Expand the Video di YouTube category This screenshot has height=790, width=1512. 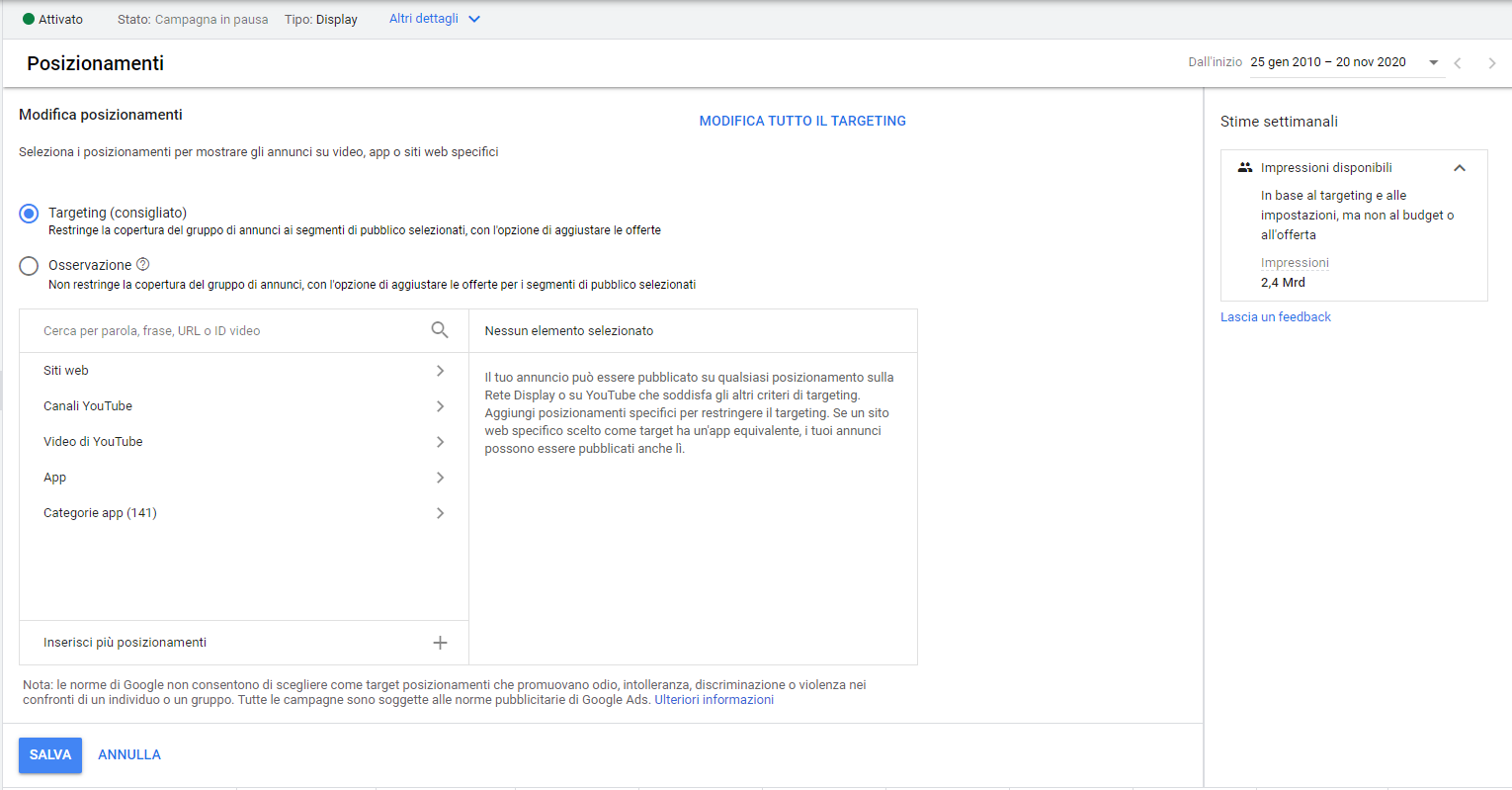coord(440,442)
